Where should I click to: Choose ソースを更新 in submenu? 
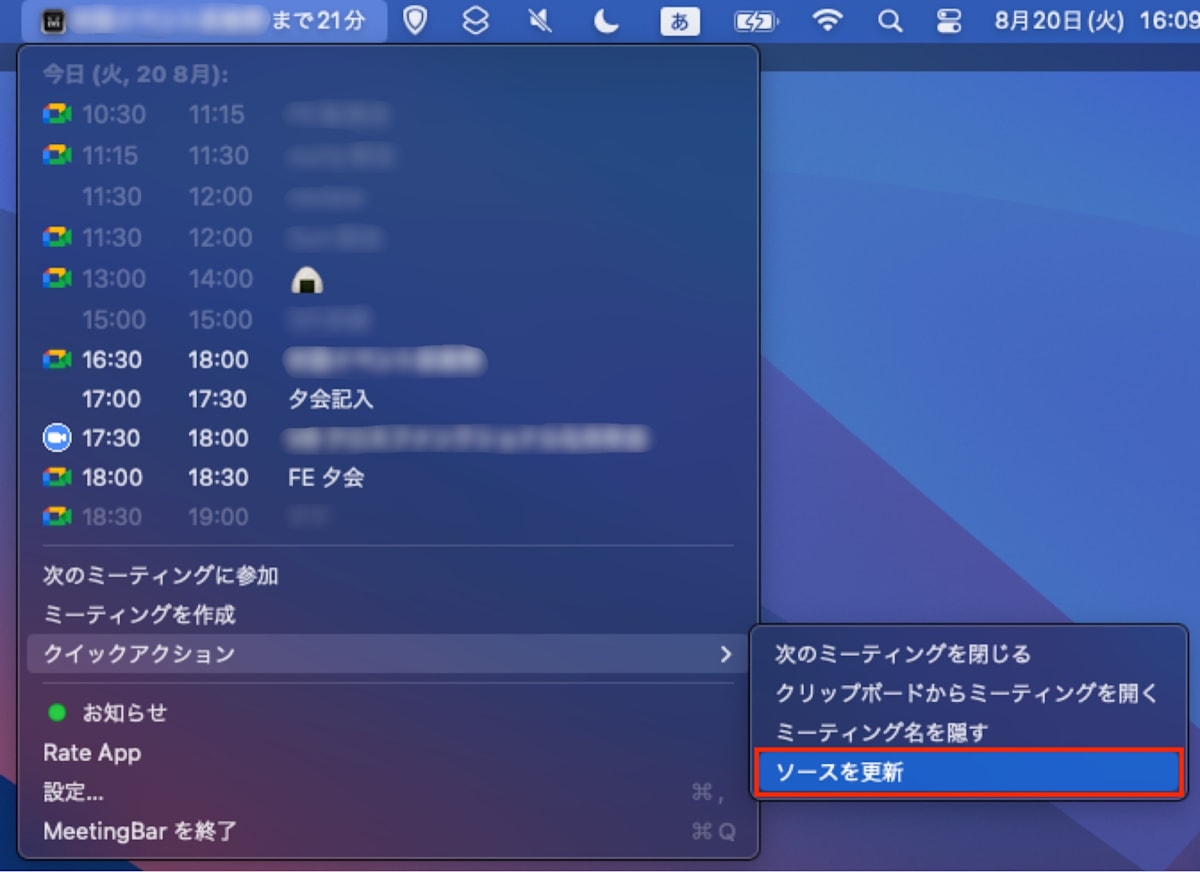(x=968, y=772)
